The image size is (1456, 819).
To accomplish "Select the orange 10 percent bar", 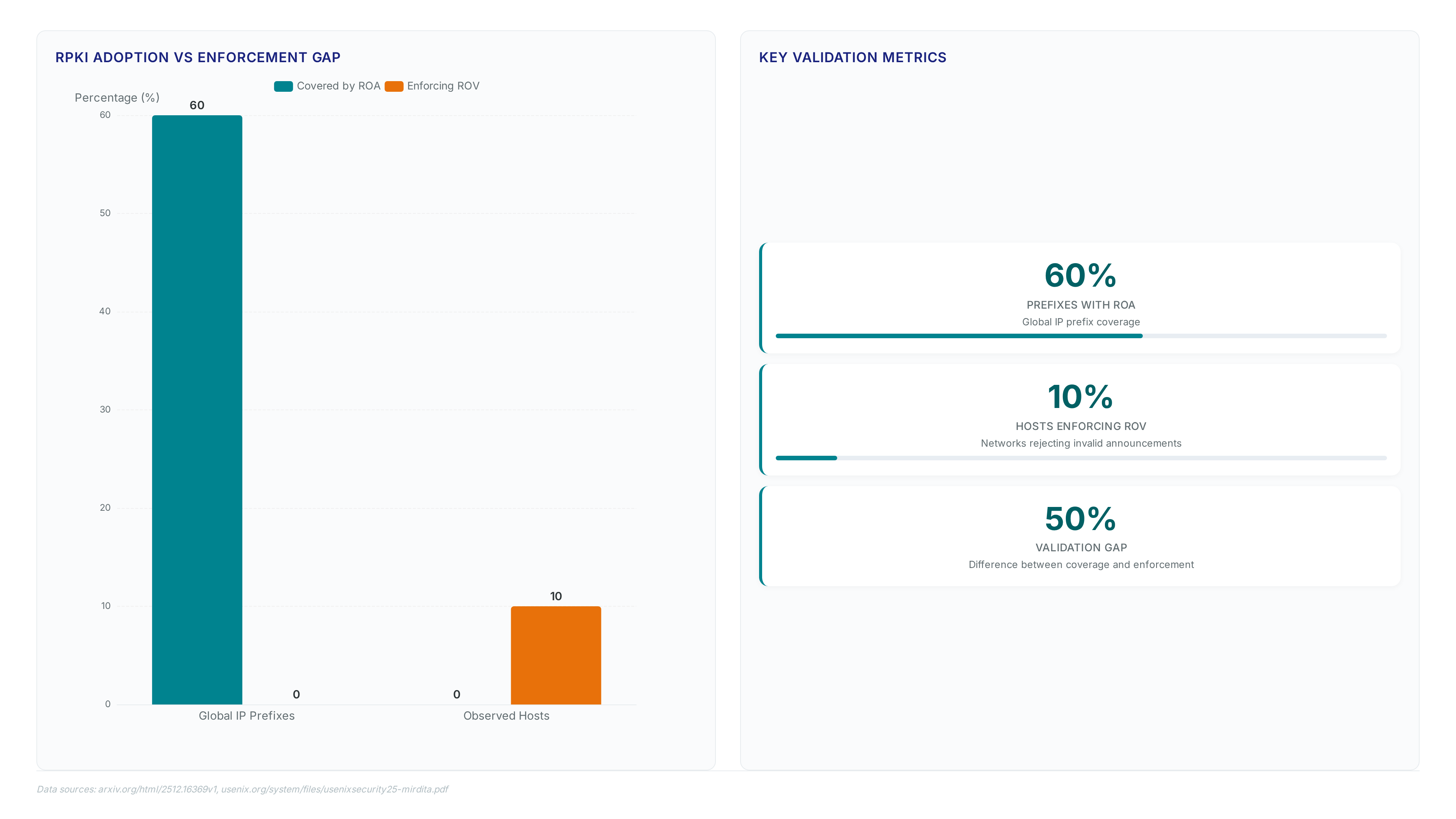I will click(556, 655).
